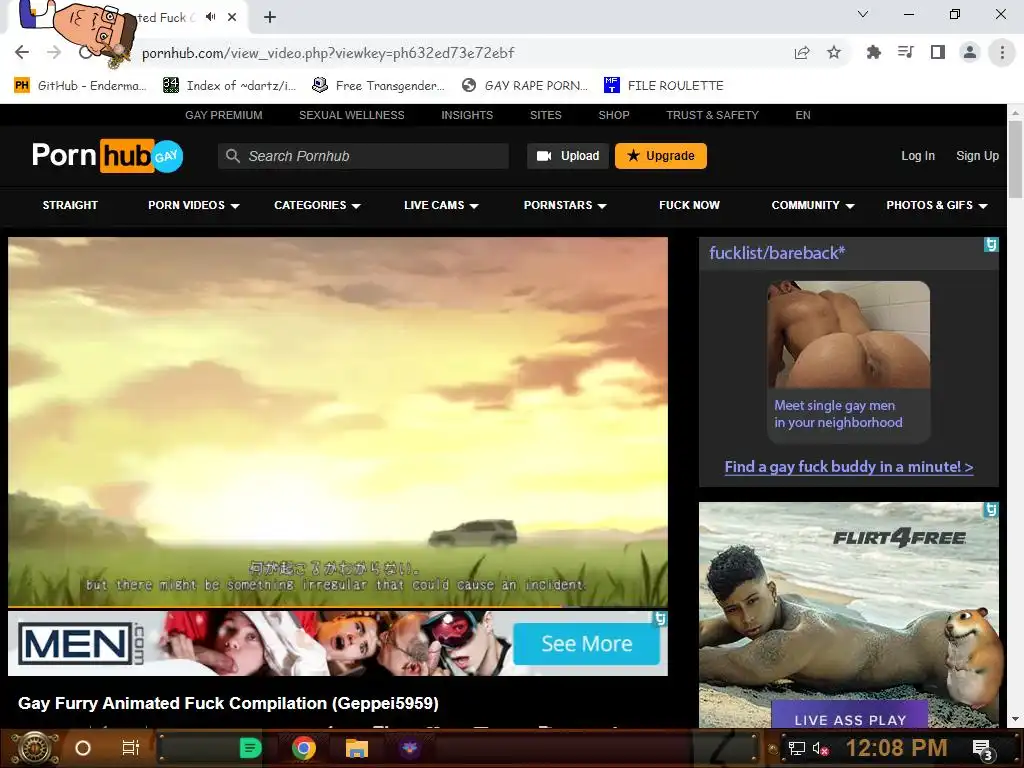This screenshot has height=768, width=1024.
Task: Click the vertical scrollbar thumb
Action: coord(1015,159)
